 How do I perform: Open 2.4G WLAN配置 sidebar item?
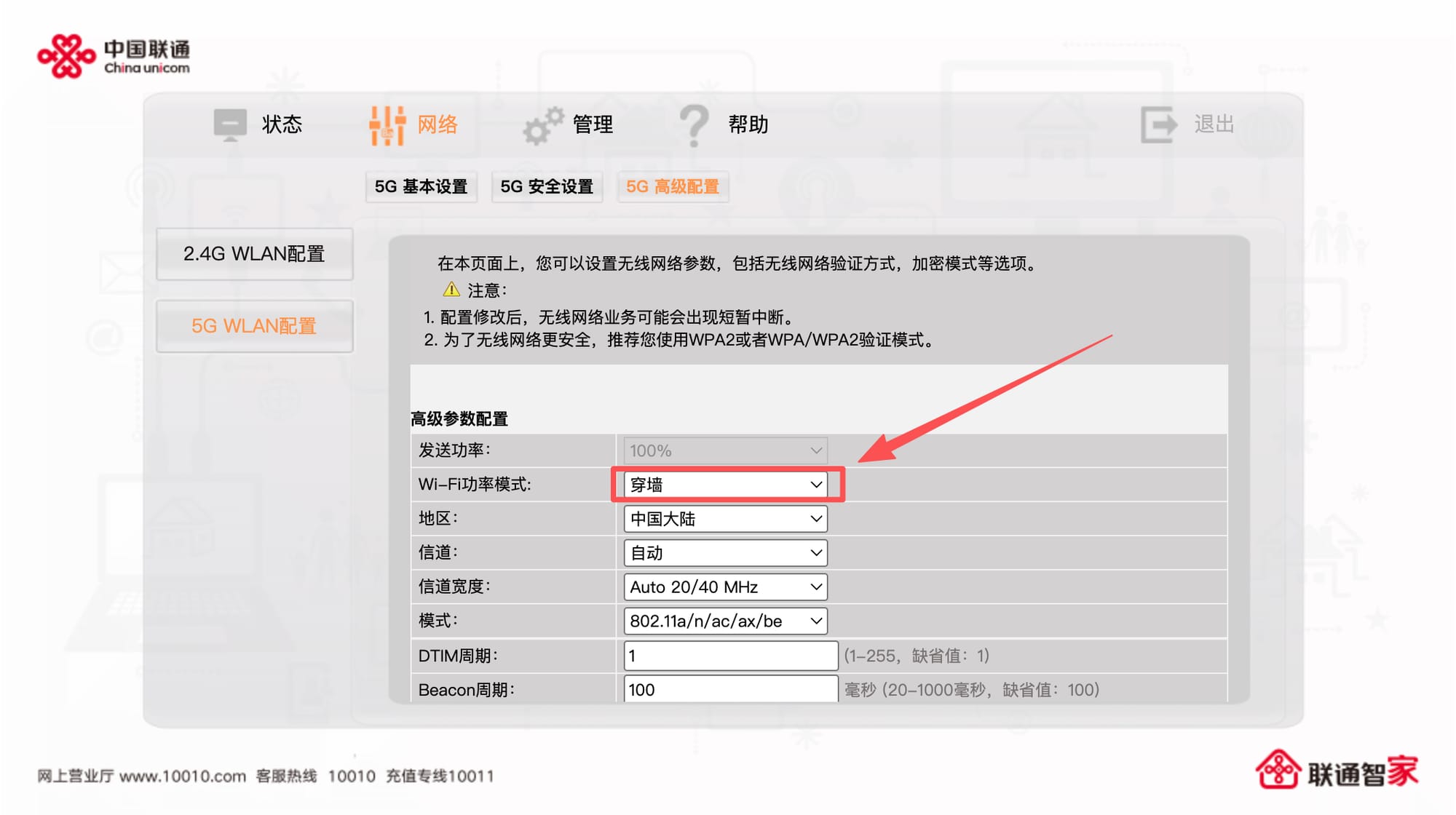pos(254,254)
